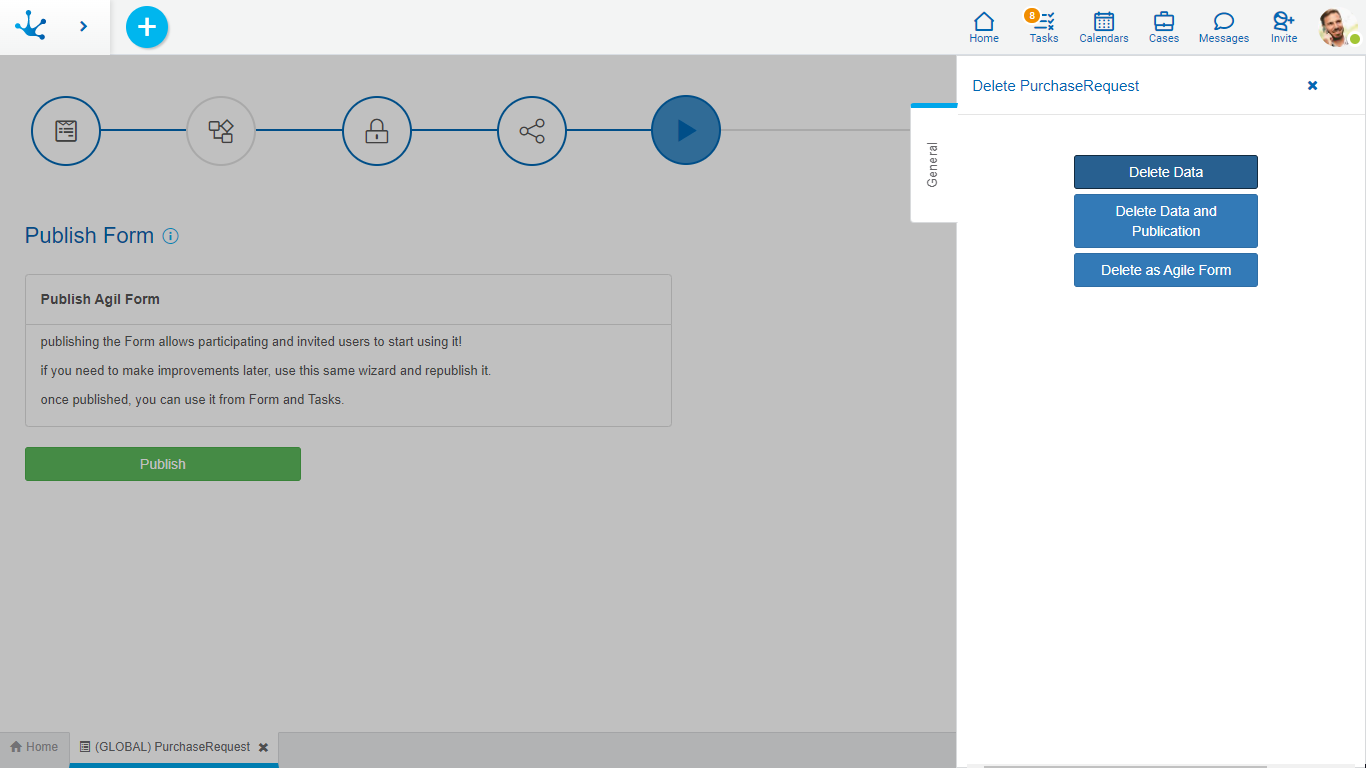Switch to the Home bottom tab
Viewport: 1366px width, 768px height.
pyautogui.click(x=34, y=747)
